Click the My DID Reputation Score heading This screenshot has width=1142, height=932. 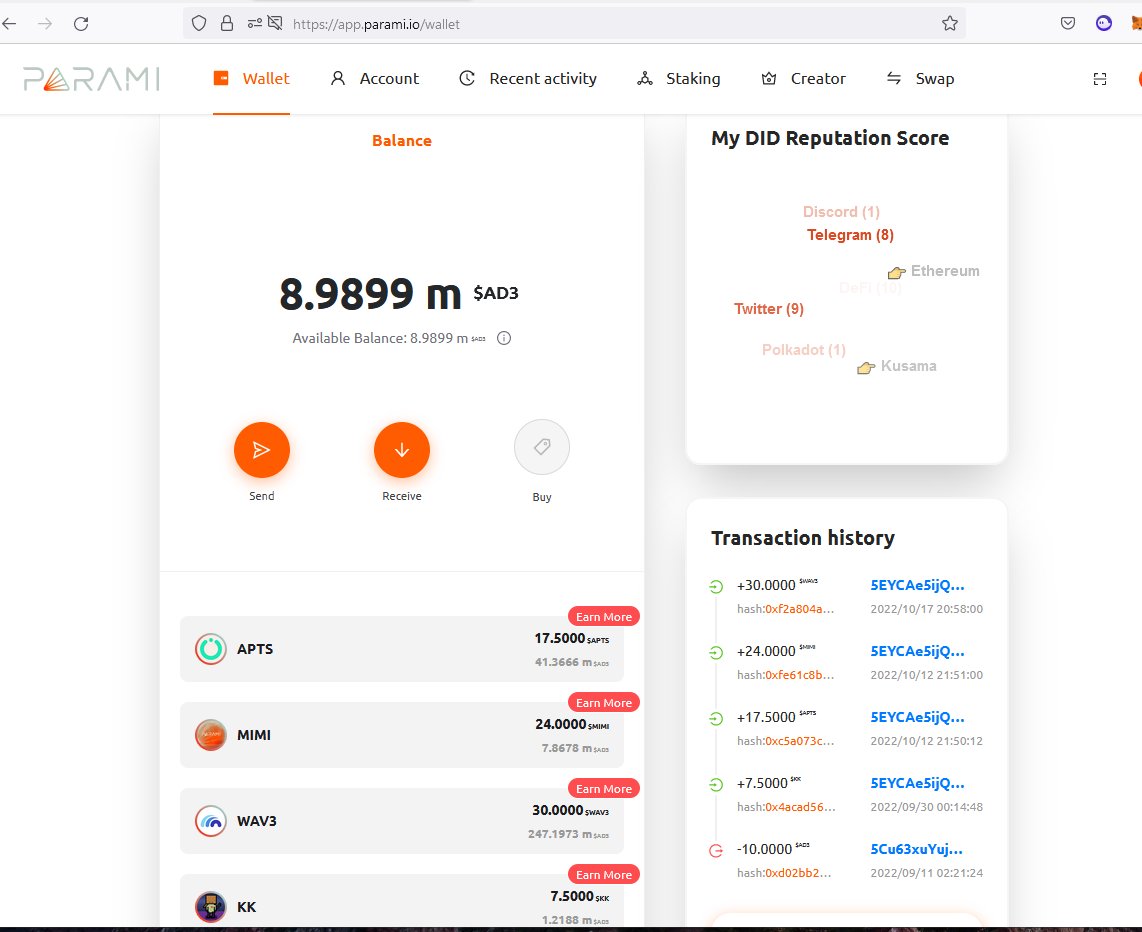[830, 138]
